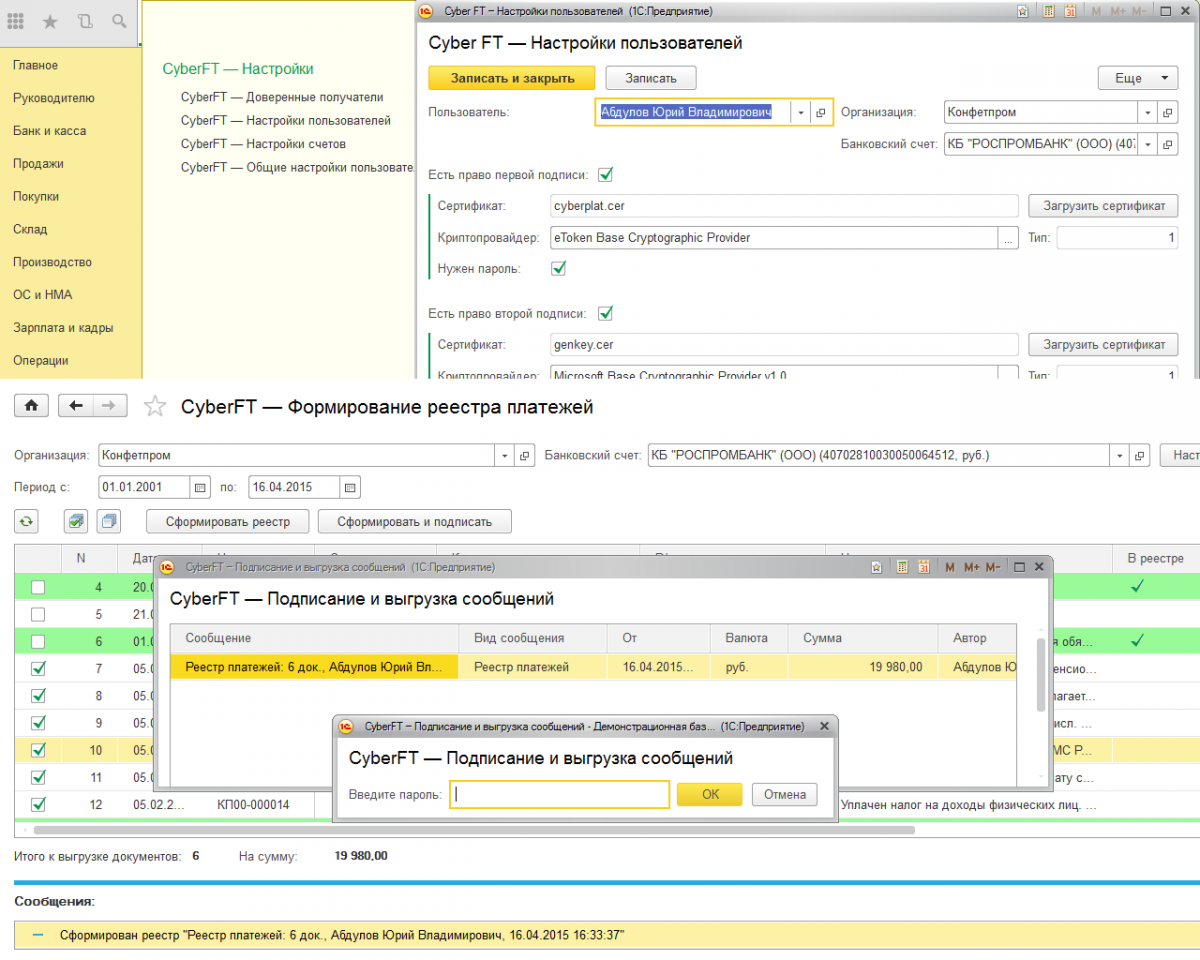Click the favorites star in top-left panel
The image size is (1200, 960).
(x=50, y=21)
